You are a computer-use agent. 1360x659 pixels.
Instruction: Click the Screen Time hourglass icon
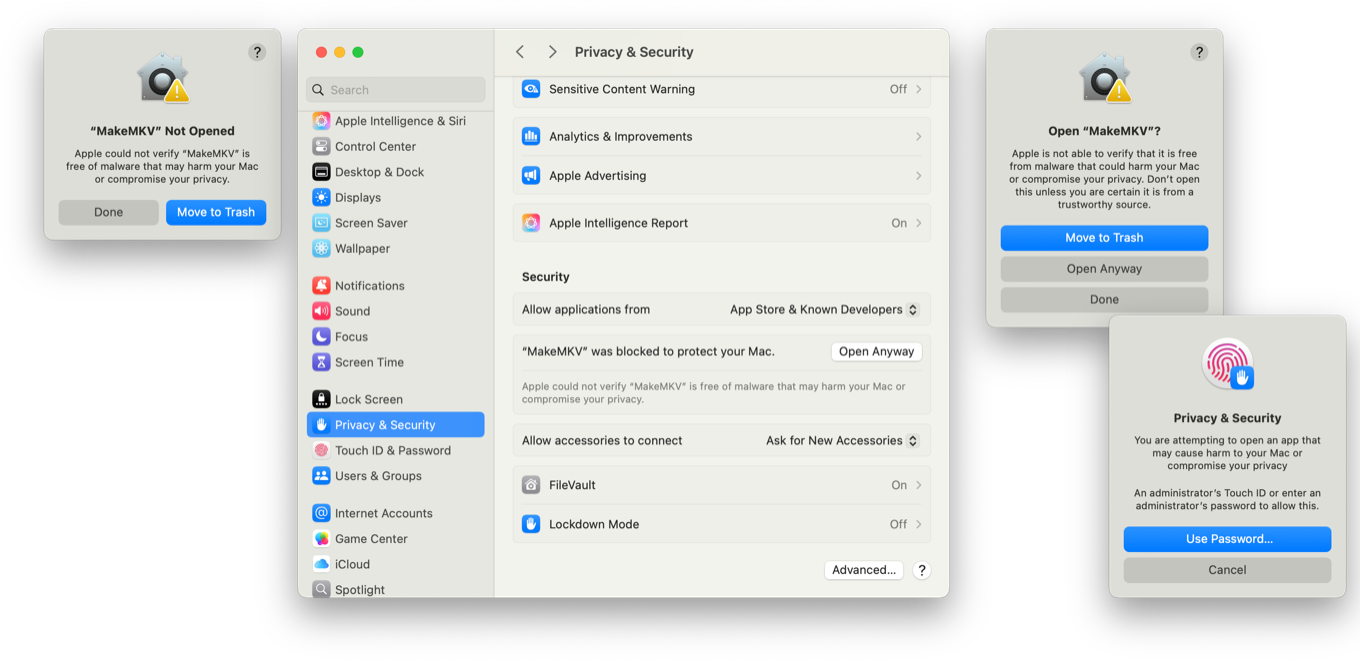(x=321, y=362)
